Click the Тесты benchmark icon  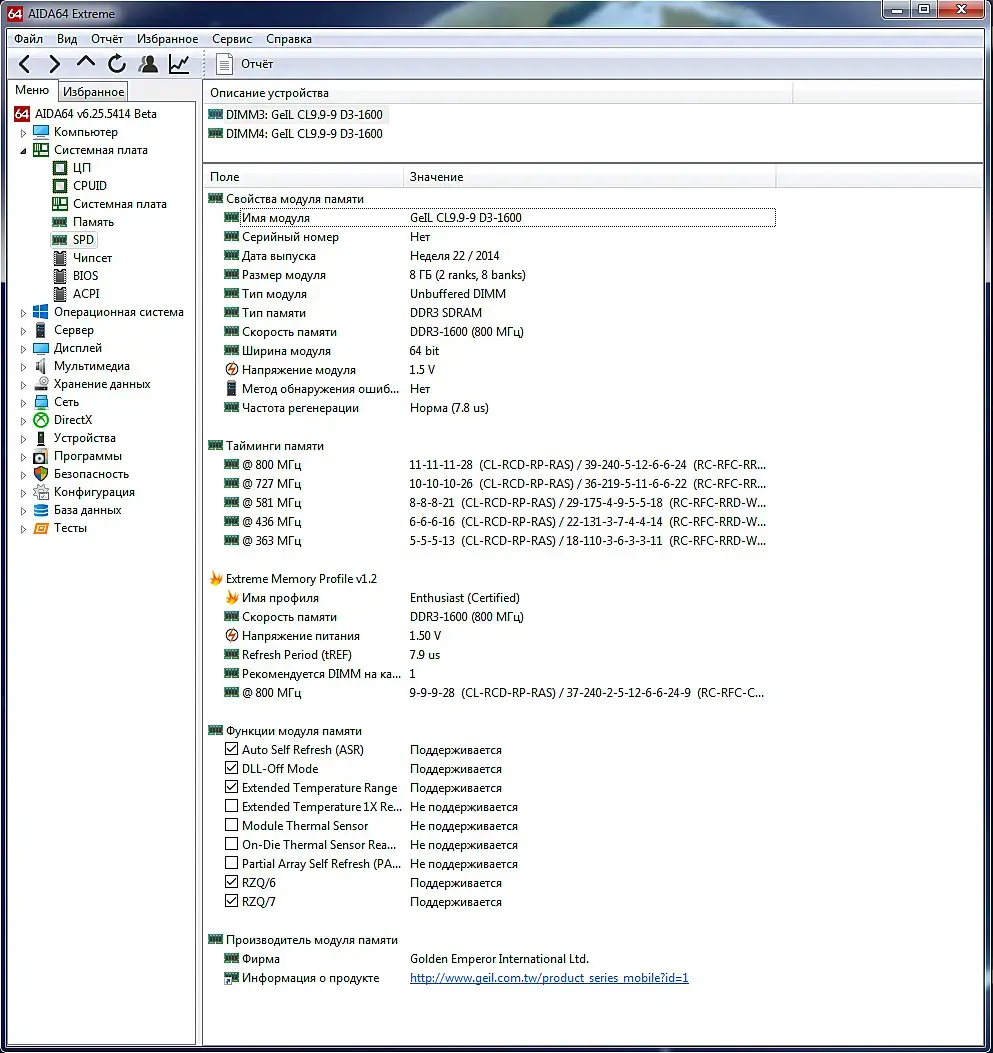point(41,529)
